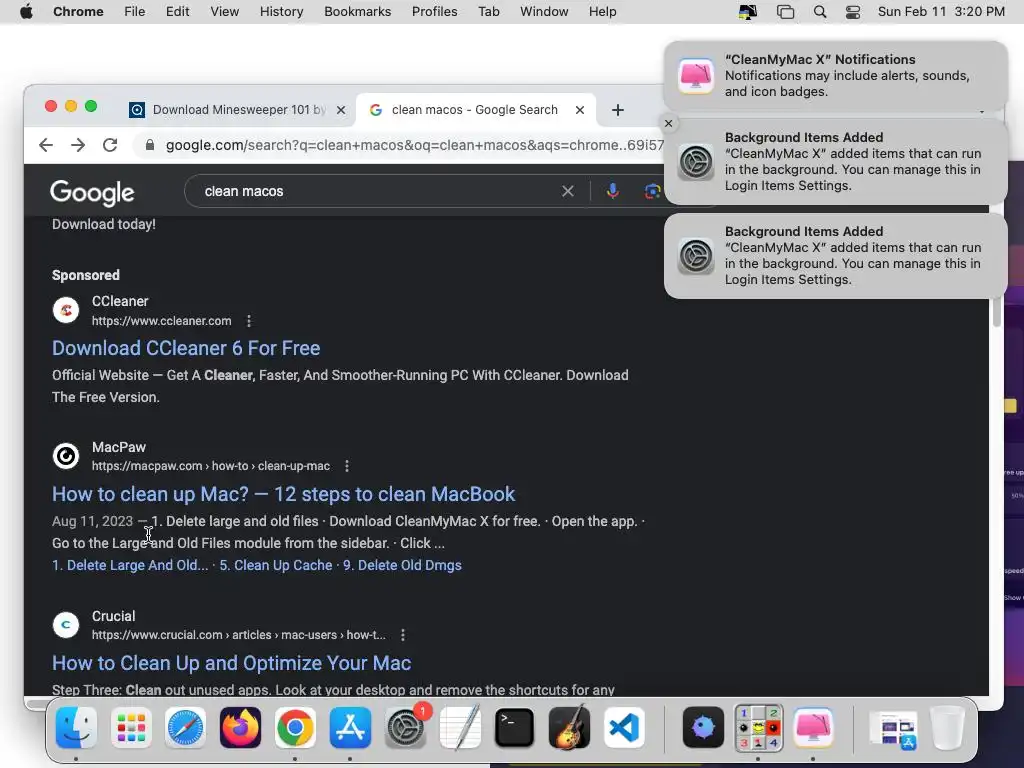
Task: Dismiss the Background Items Added notification
Action: (x=668, y=123)
